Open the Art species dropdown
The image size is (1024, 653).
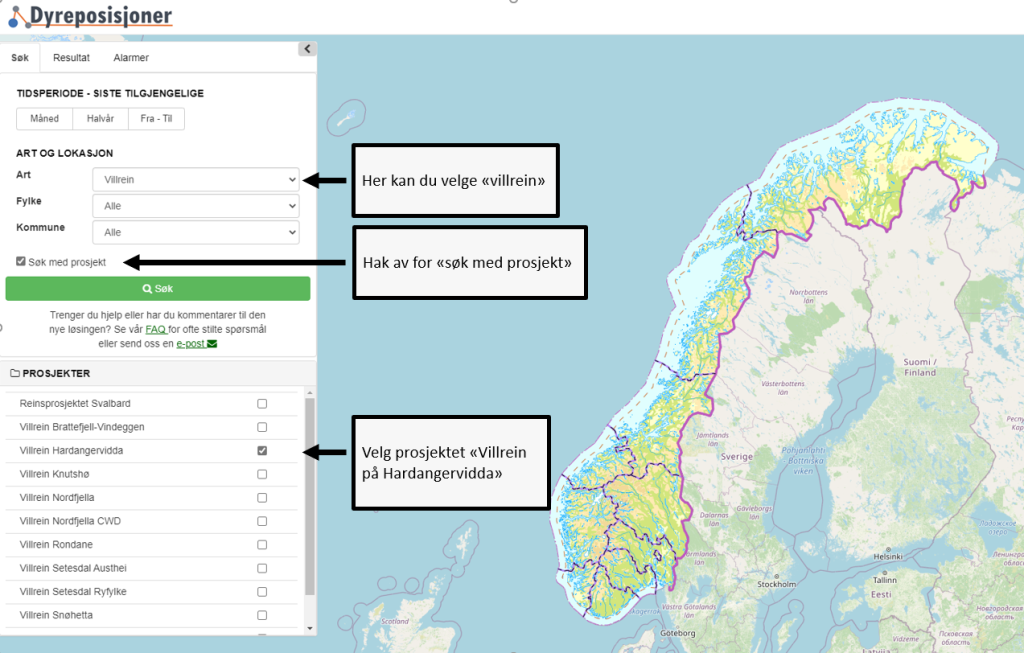(x=195, y=179)
